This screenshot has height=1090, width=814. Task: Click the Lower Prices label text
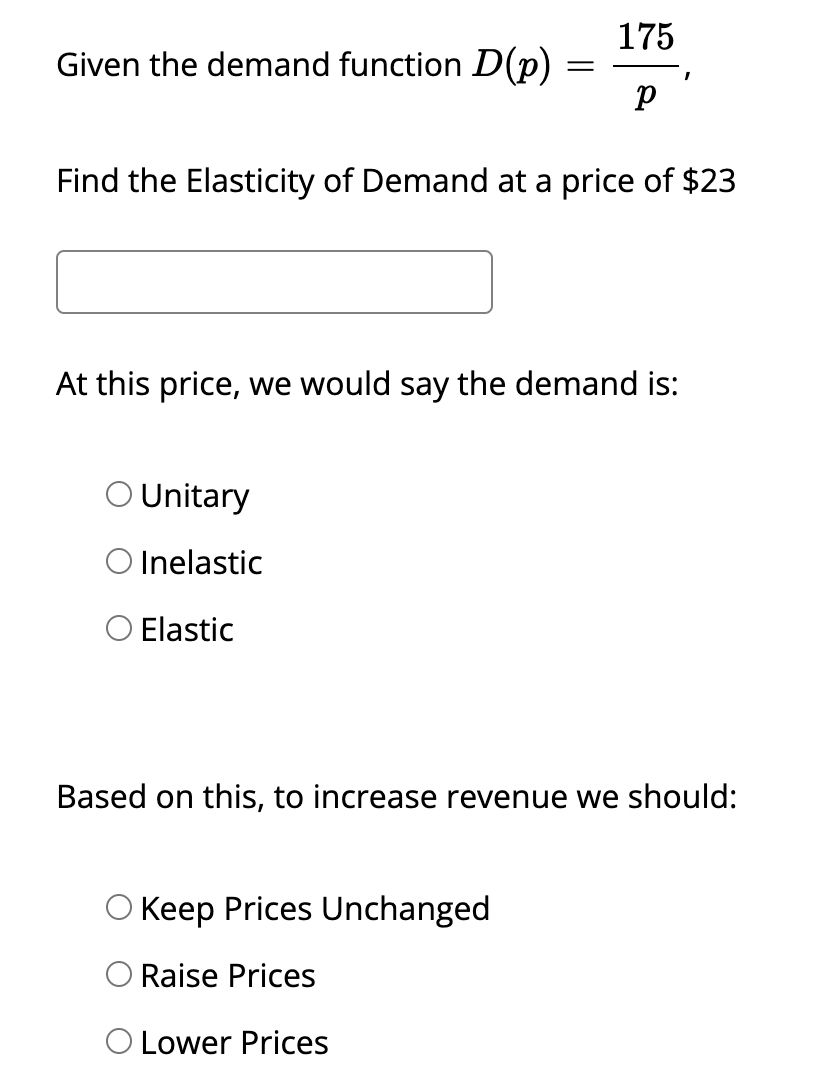click(234, 1041)
